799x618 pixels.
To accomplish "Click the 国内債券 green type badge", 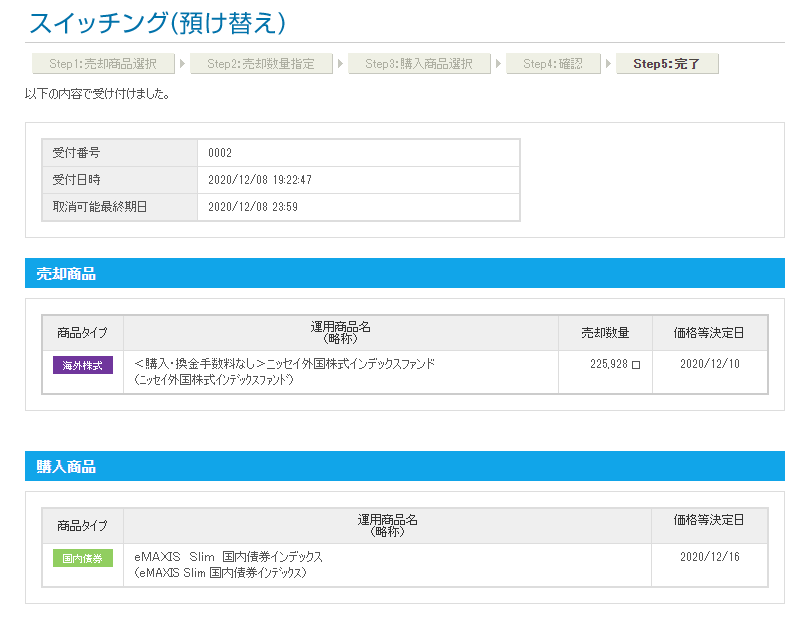I will pos(83,558).
